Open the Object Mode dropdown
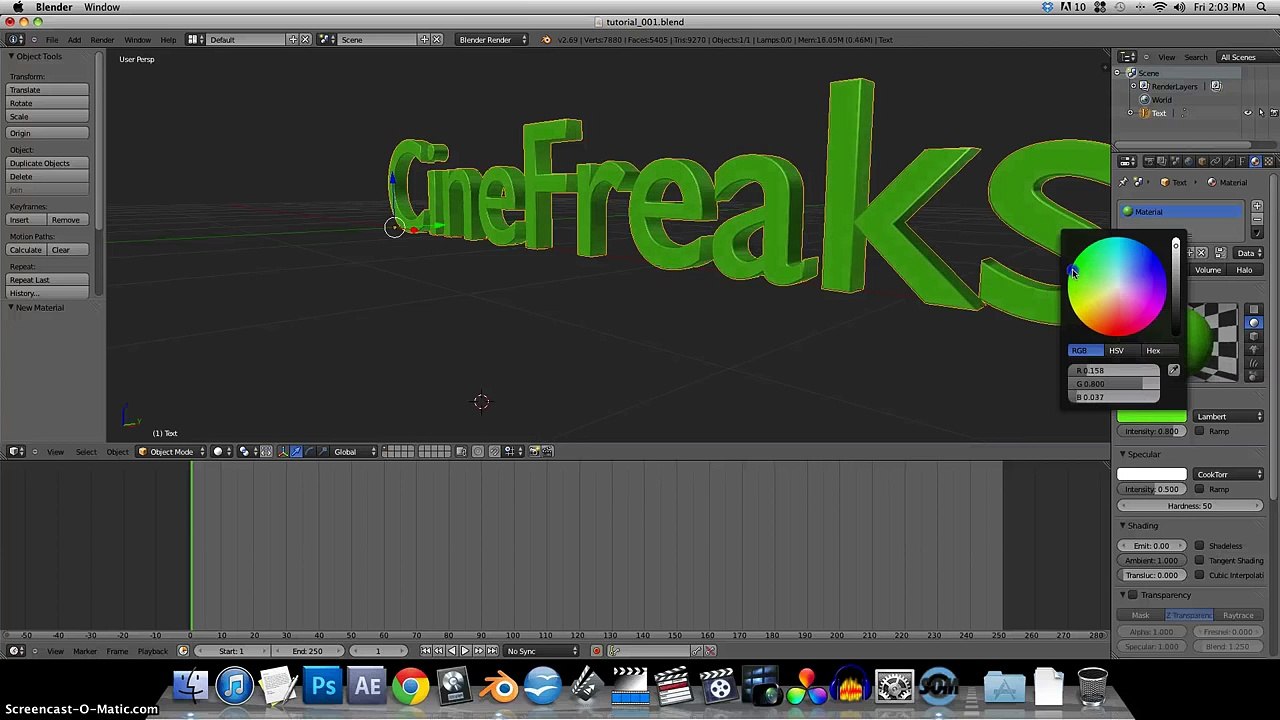Screen dimensions: 1280x720 click(x=171, y=452)
